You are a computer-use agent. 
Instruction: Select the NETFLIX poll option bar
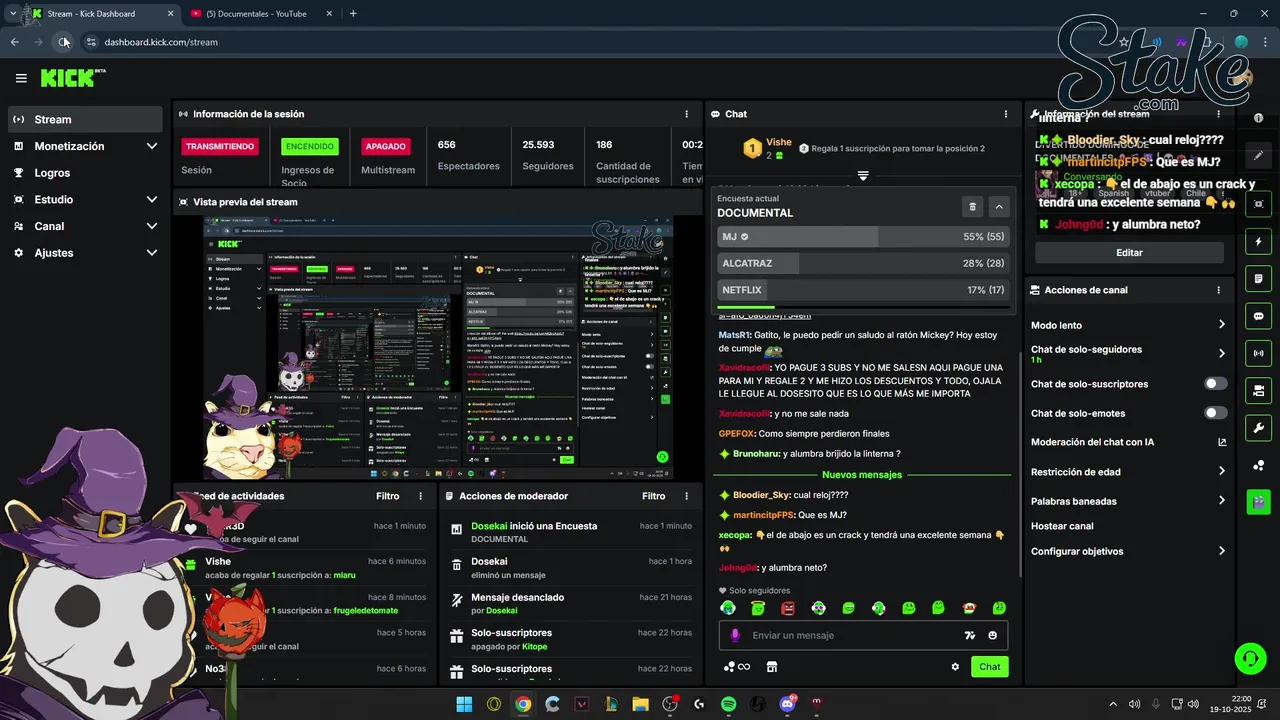[x=863, y=290]
